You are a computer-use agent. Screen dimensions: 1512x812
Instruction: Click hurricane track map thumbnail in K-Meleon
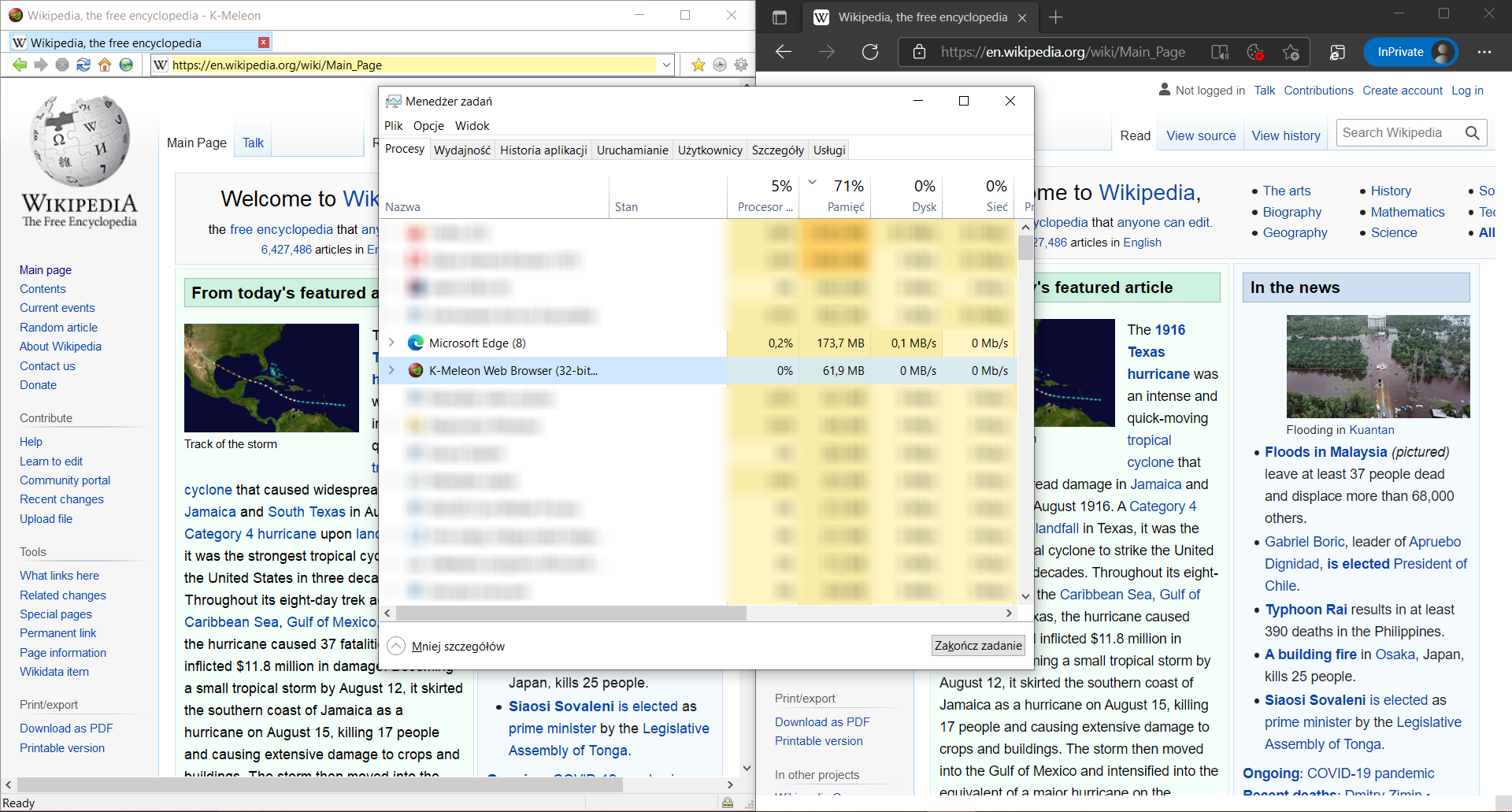point(272,377)
